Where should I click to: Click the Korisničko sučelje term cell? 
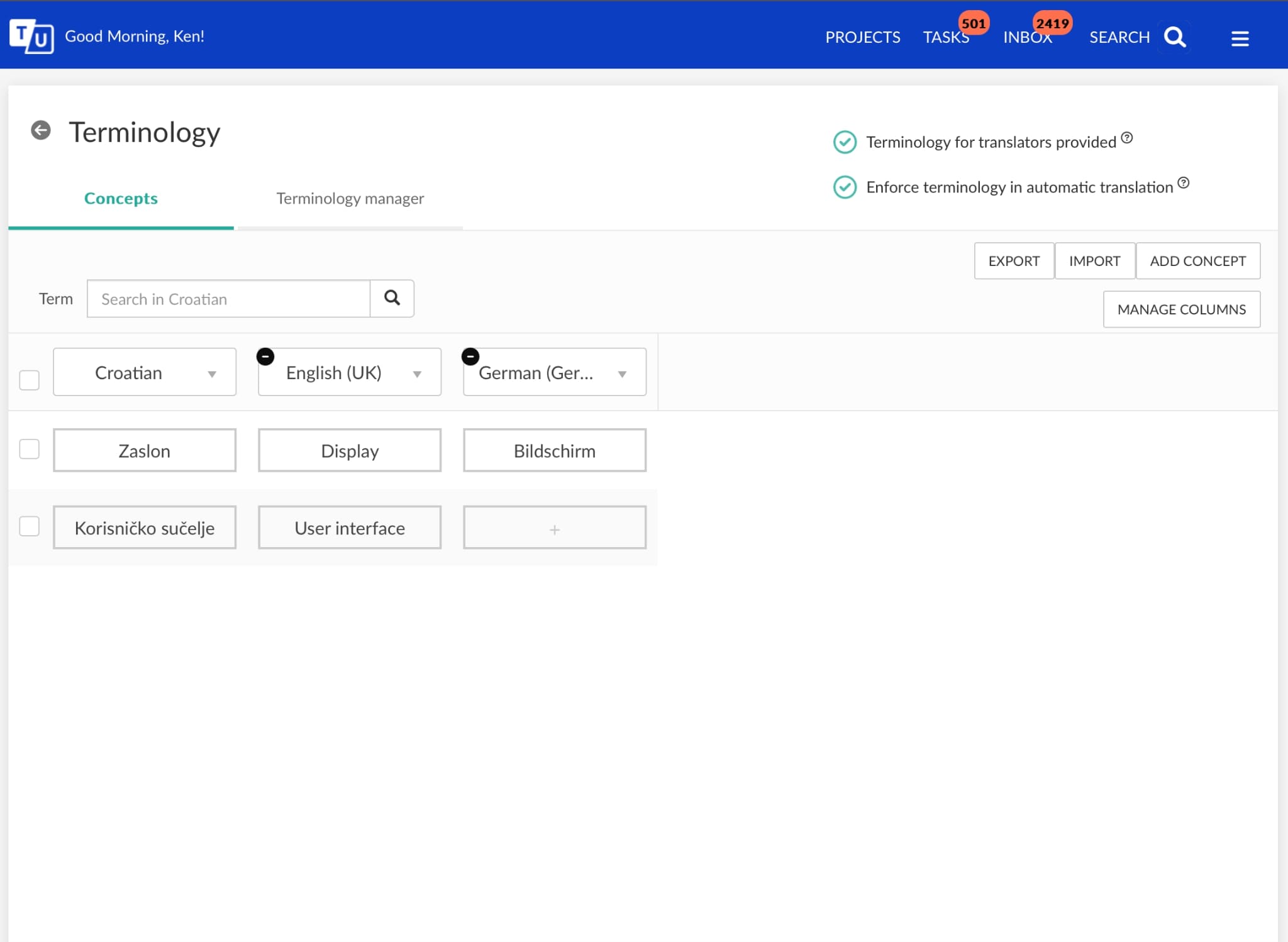[x=145, y=528]
